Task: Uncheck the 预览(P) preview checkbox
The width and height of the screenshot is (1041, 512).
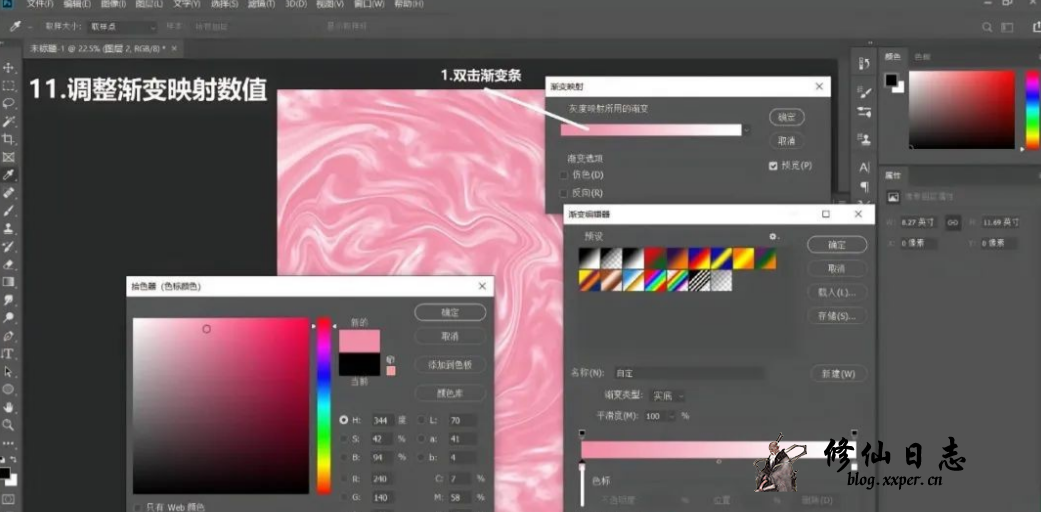Action: 773,165
